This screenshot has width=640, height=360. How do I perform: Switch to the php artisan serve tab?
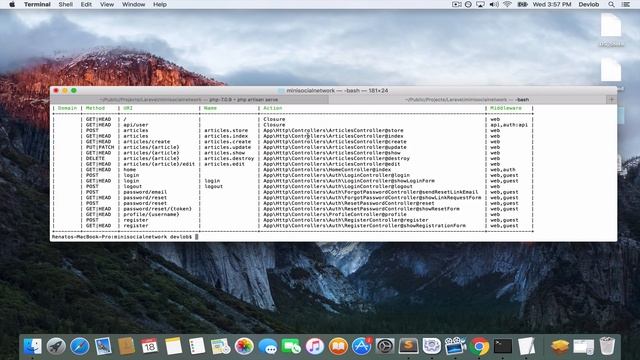189,100
